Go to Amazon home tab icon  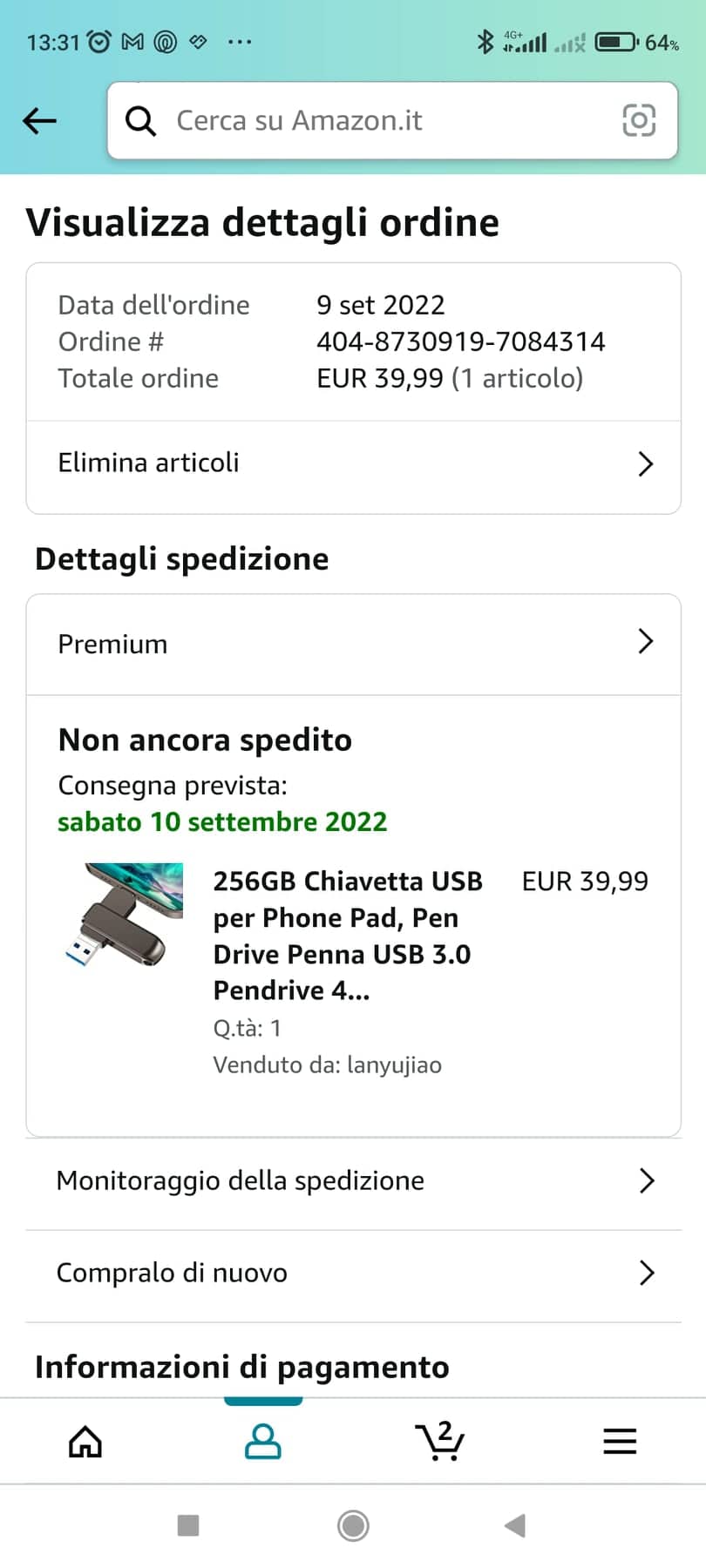(x=85, y=1442)
